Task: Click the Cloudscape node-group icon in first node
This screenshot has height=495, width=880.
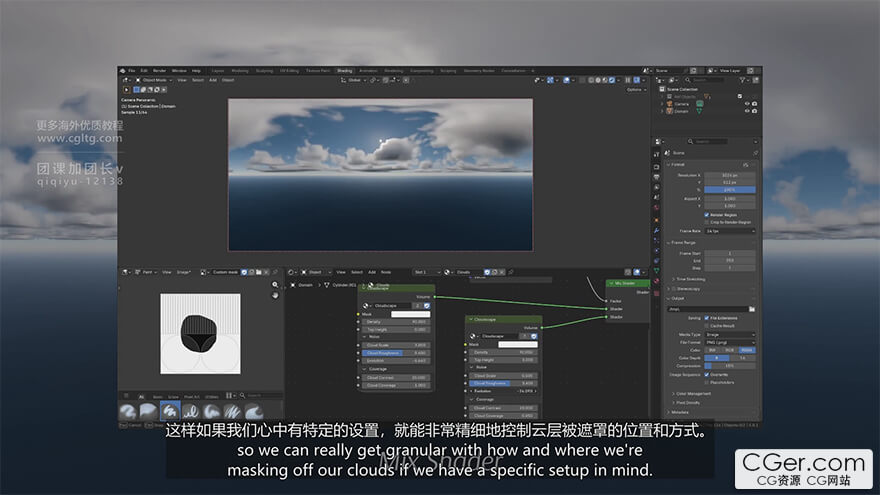Action: tap(366, 305)
